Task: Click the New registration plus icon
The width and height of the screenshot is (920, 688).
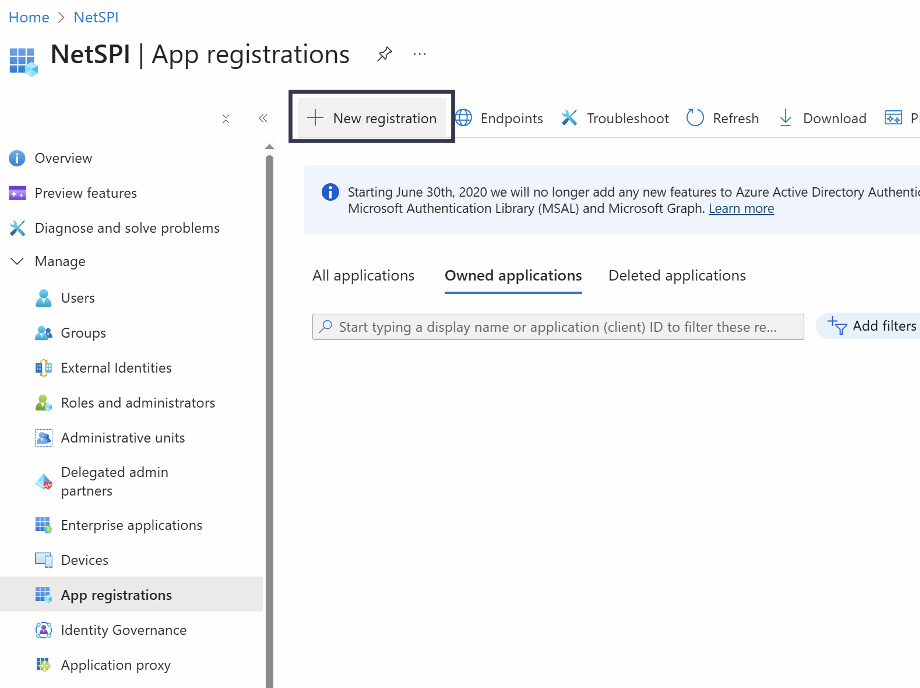Action: (x=315, y=118)
